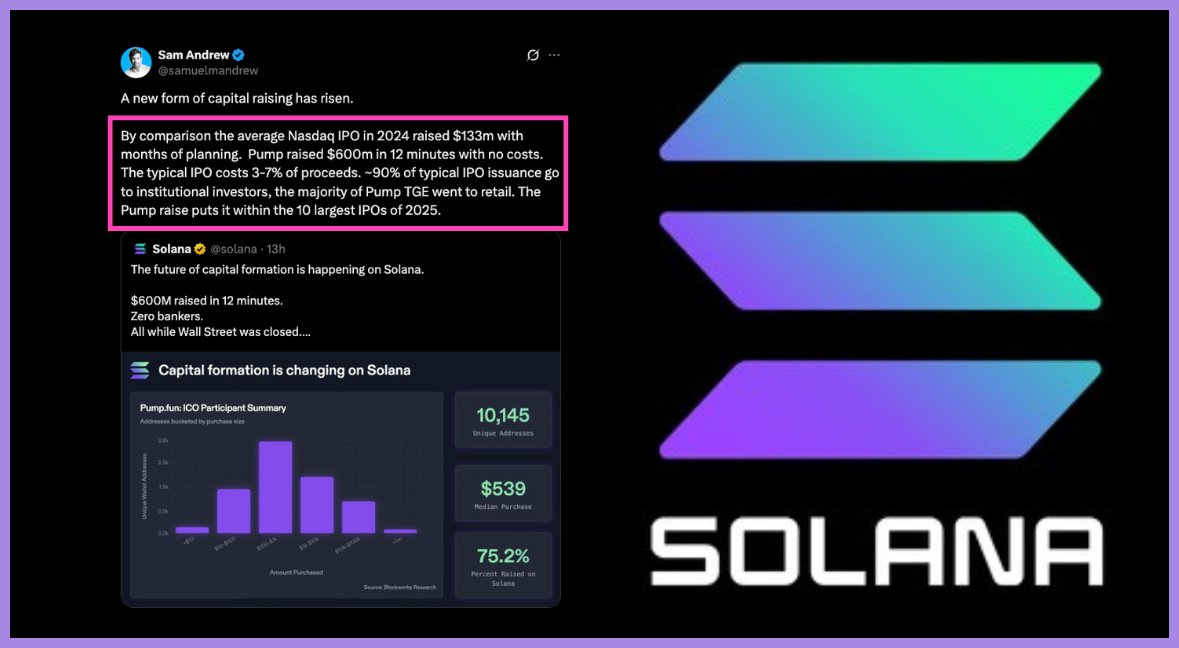
Task: Click Solana logo beside Capital formation heading
Action: tap(140, 370)
